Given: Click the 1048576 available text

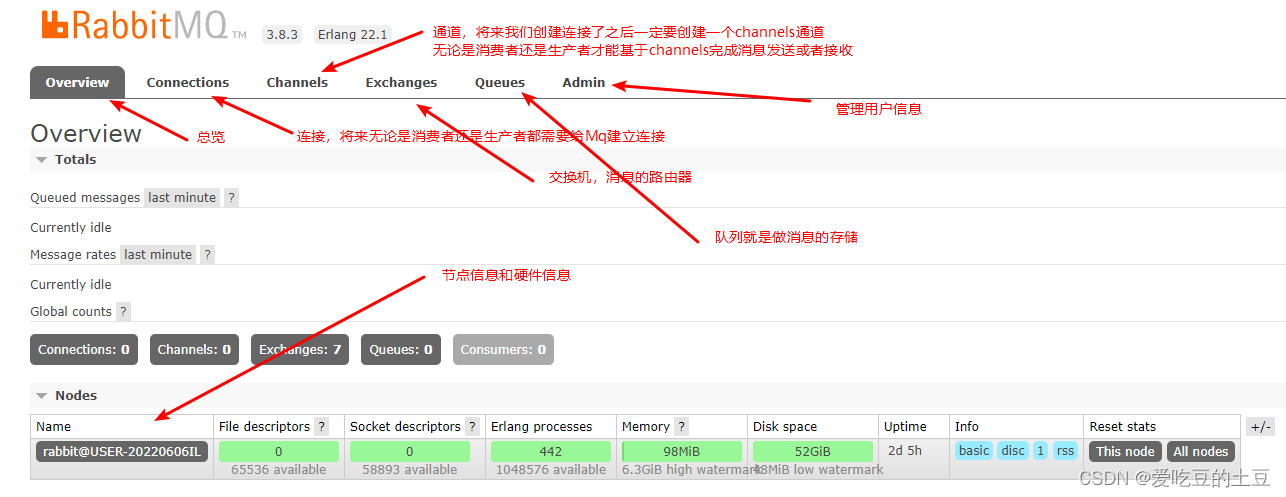Looking at the screenshot, I should tap(551, 469).
